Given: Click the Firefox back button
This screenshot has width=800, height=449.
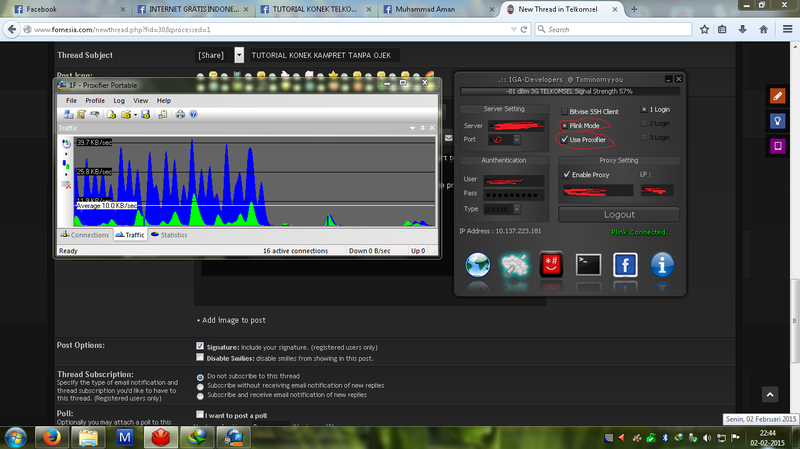Looking at the screenshot, I should [x=12, y=30].
